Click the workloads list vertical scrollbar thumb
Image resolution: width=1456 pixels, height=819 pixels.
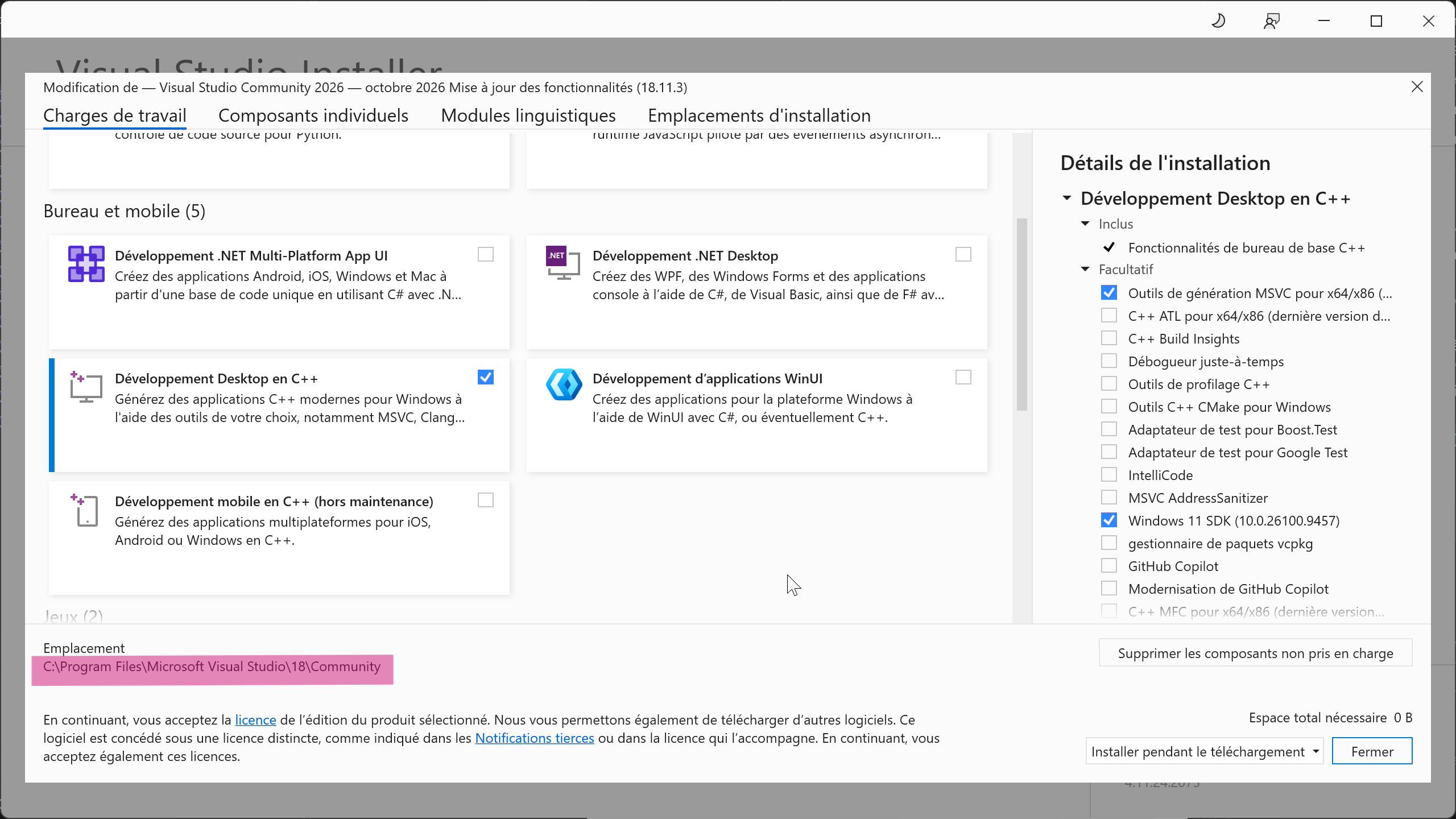click(1022, 315)
